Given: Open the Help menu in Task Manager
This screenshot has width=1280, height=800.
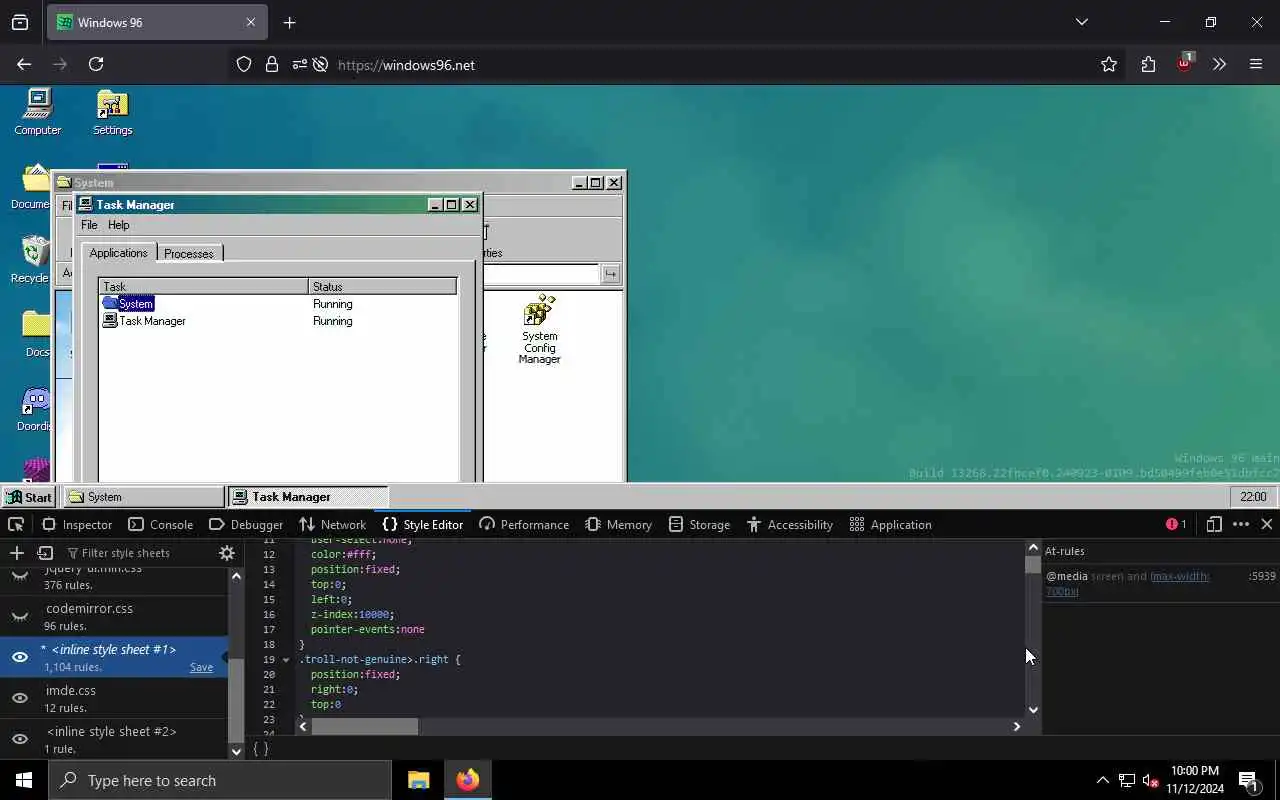Looking at the screenshot, I should (x=119, y=225).
